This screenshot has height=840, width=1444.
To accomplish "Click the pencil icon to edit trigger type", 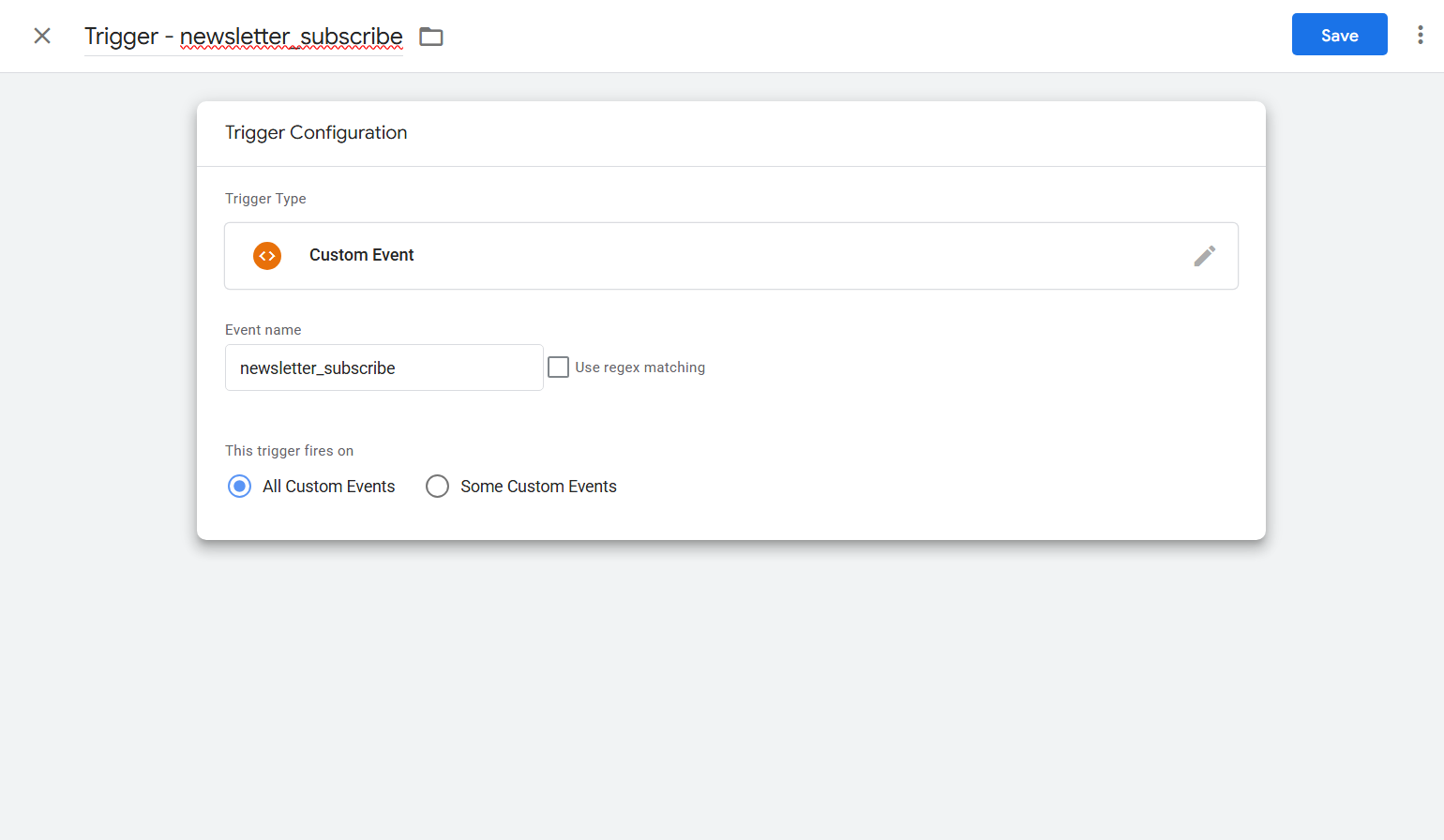I will (1205, 255).
